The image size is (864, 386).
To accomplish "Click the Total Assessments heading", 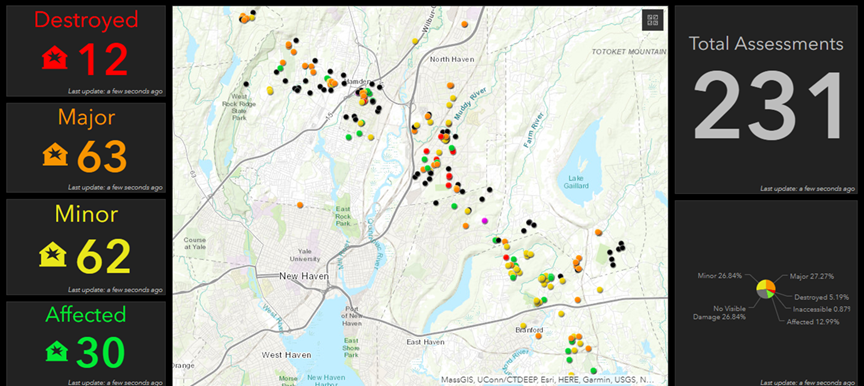I will pyautogui.click(x=766, y=44).
